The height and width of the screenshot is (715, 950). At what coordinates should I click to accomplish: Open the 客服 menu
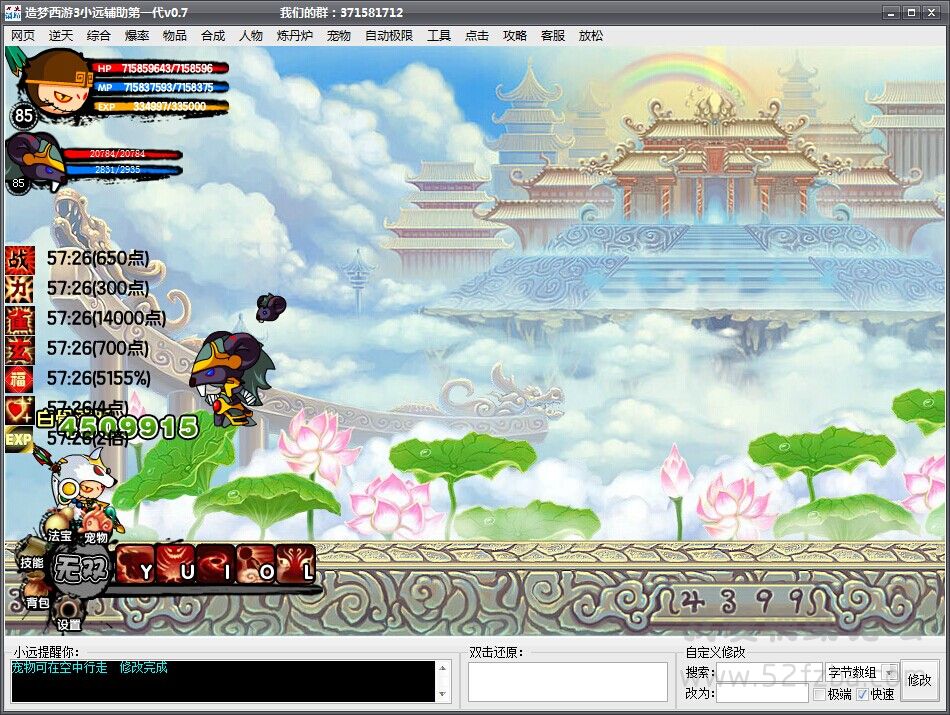pos(553,36)
